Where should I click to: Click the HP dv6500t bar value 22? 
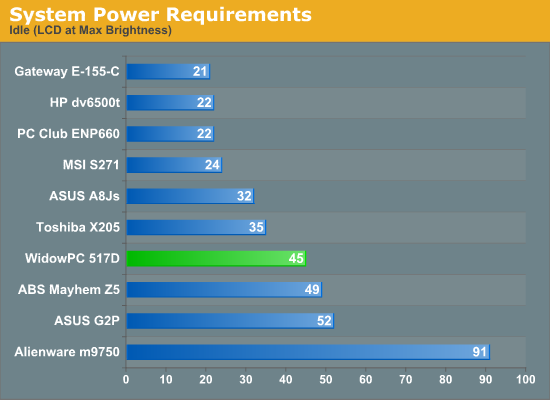point(204,102)
